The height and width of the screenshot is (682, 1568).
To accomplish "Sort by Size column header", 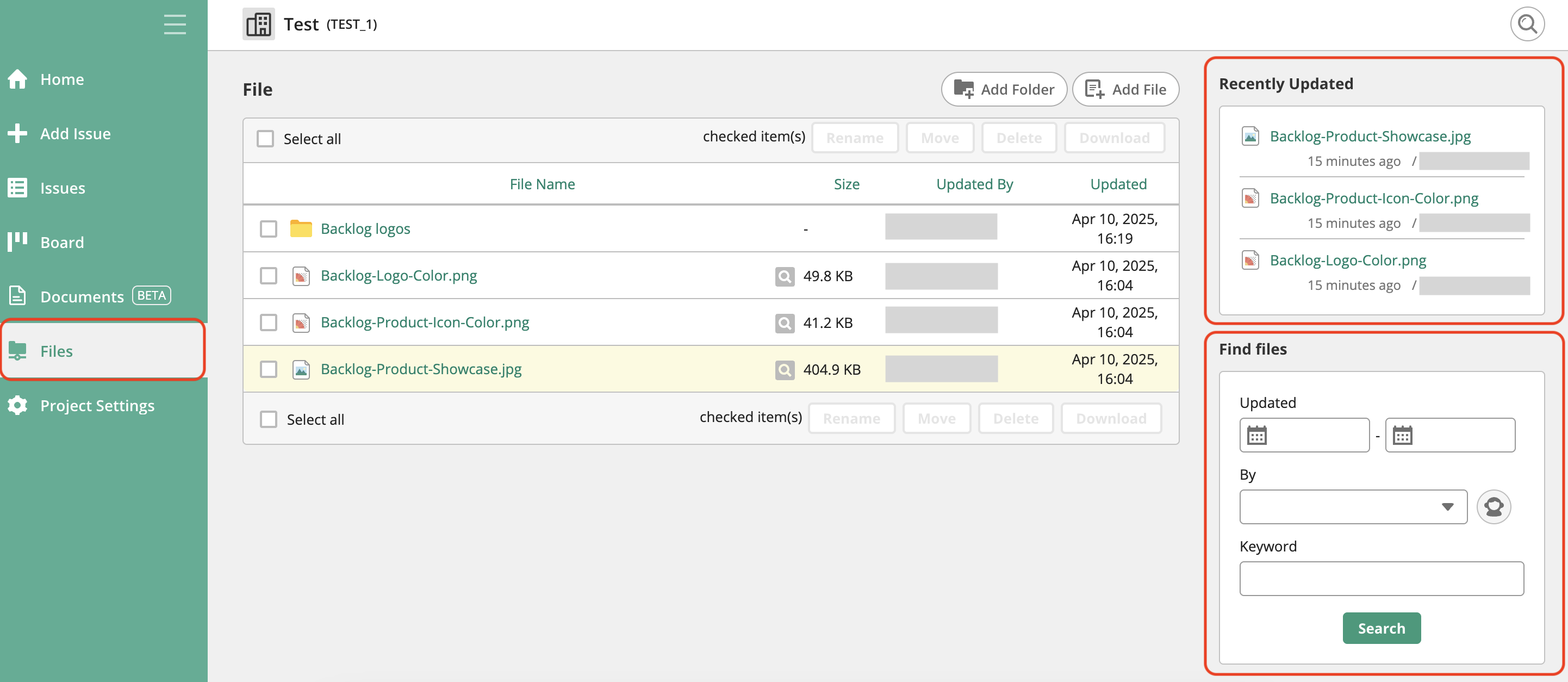I will tap(846, 184).
